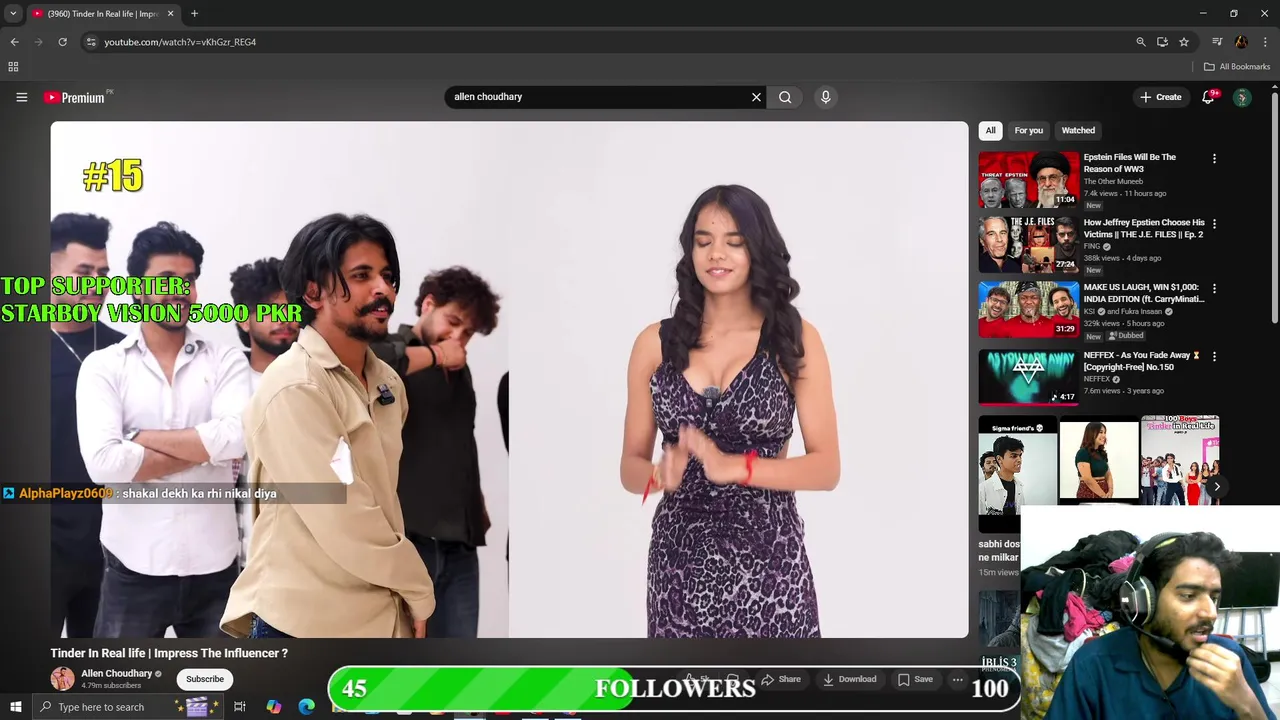Open options for How Jeffrey Epstien video
Image resolution: width=1280 pixels, height=720 pixels.
point(1214,223)
